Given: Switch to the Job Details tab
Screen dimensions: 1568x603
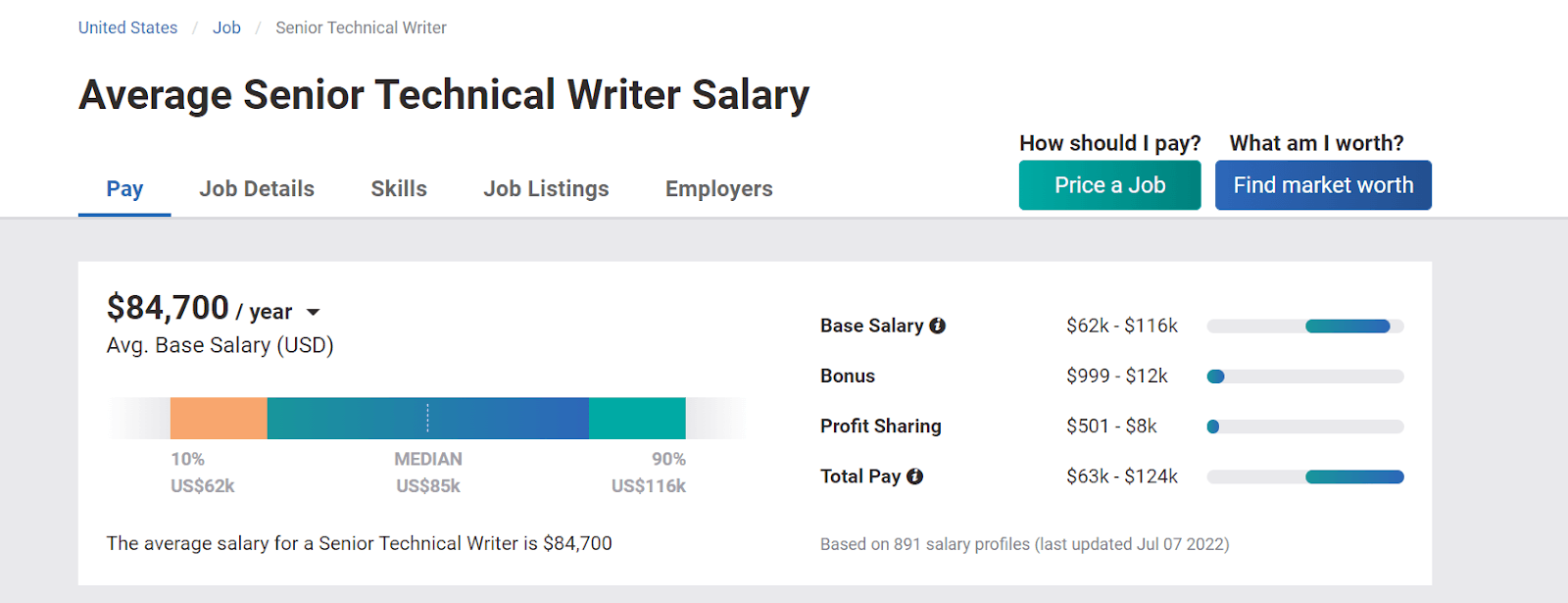Looking at the screenshot, I should pos(257,189).
